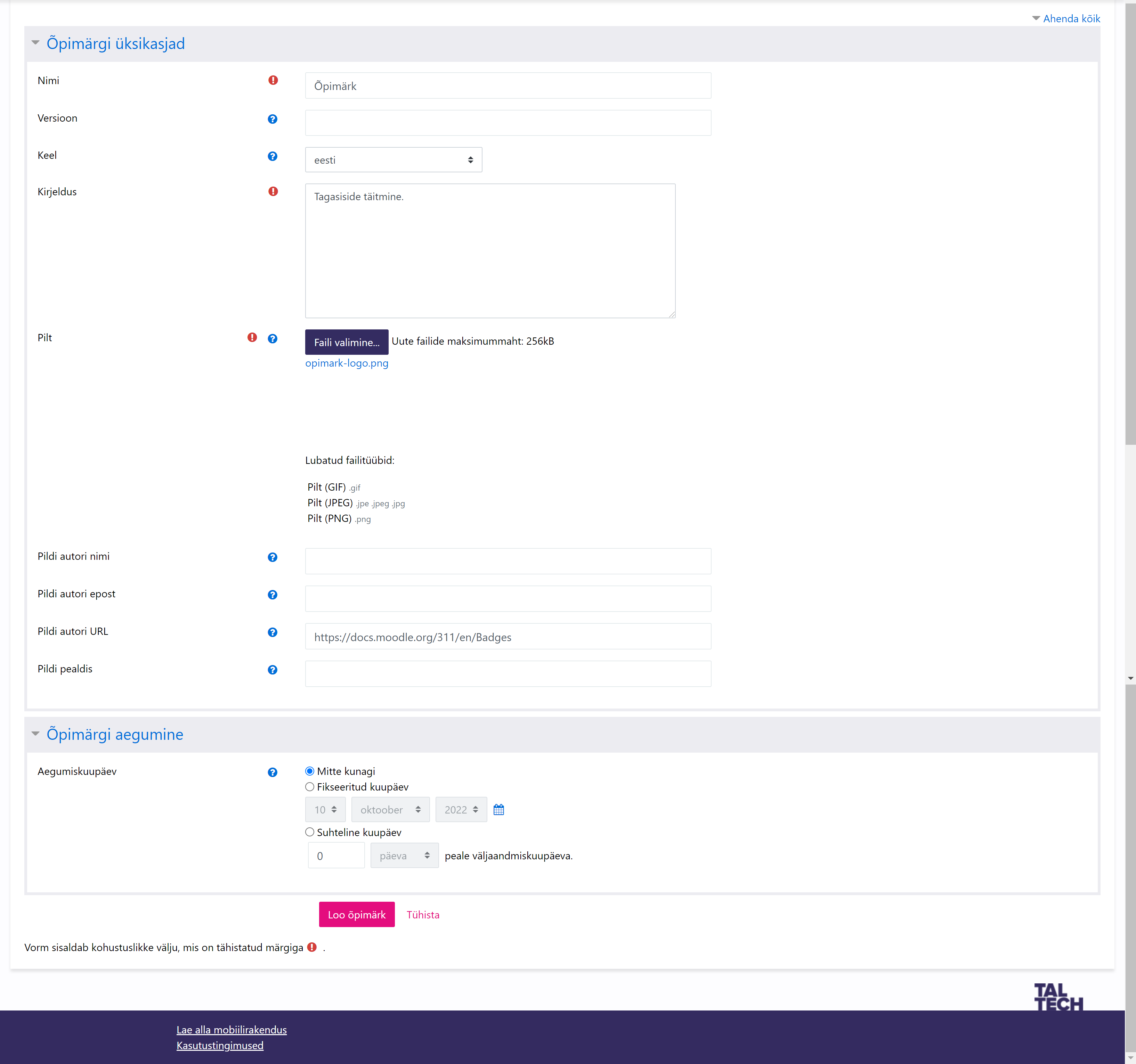1136x1064 pixels.
Task: Open help for Aegumiskuupäev
Action: 273,772
